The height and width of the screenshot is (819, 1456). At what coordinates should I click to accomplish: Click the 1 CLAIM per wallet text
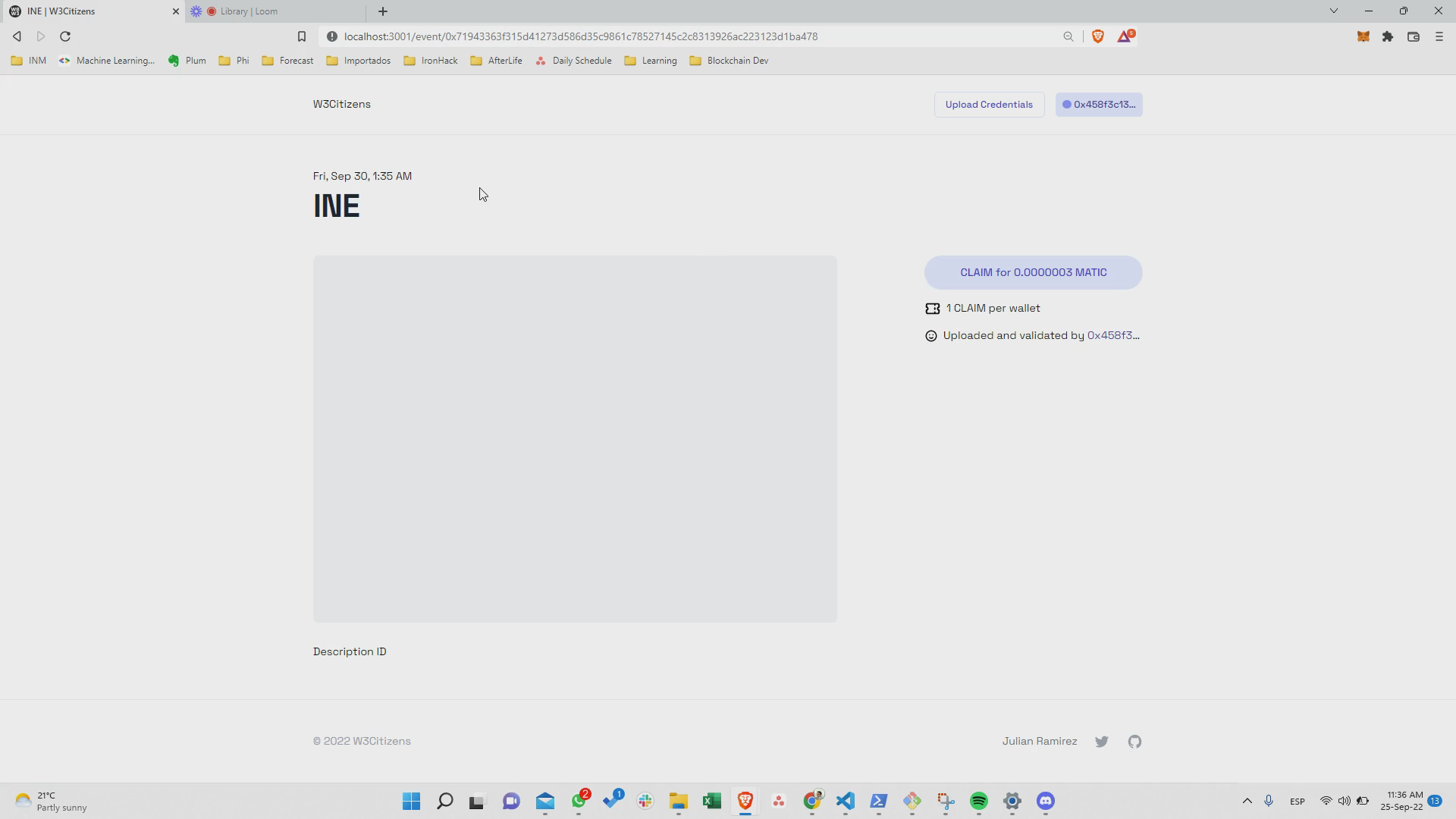point(993,308)
